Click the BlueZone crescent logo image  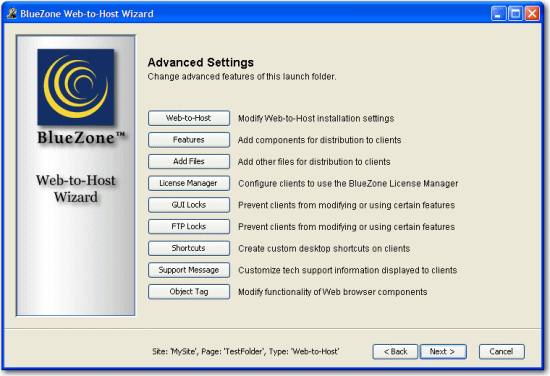coord(76,87)
